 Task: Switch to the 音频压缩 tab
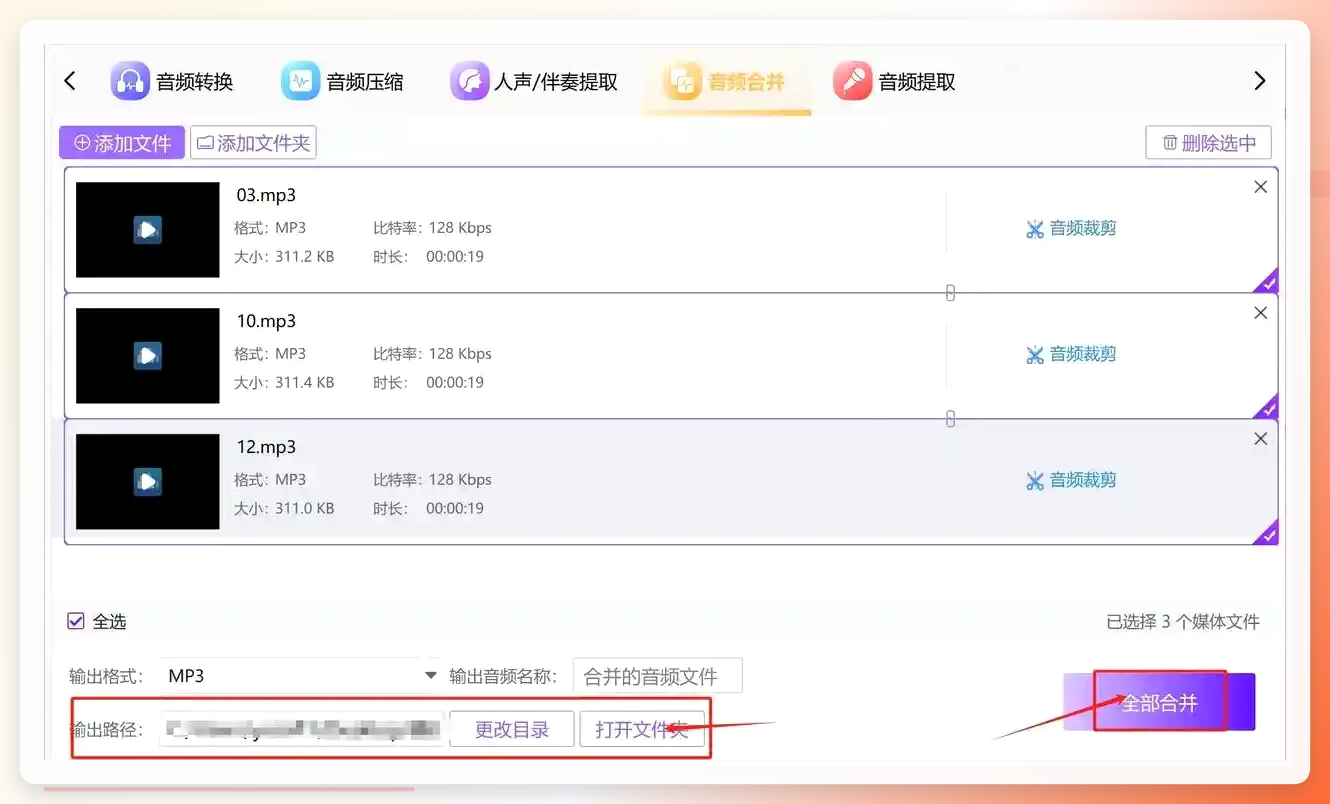pyautogui.click(x=342, y=81)
